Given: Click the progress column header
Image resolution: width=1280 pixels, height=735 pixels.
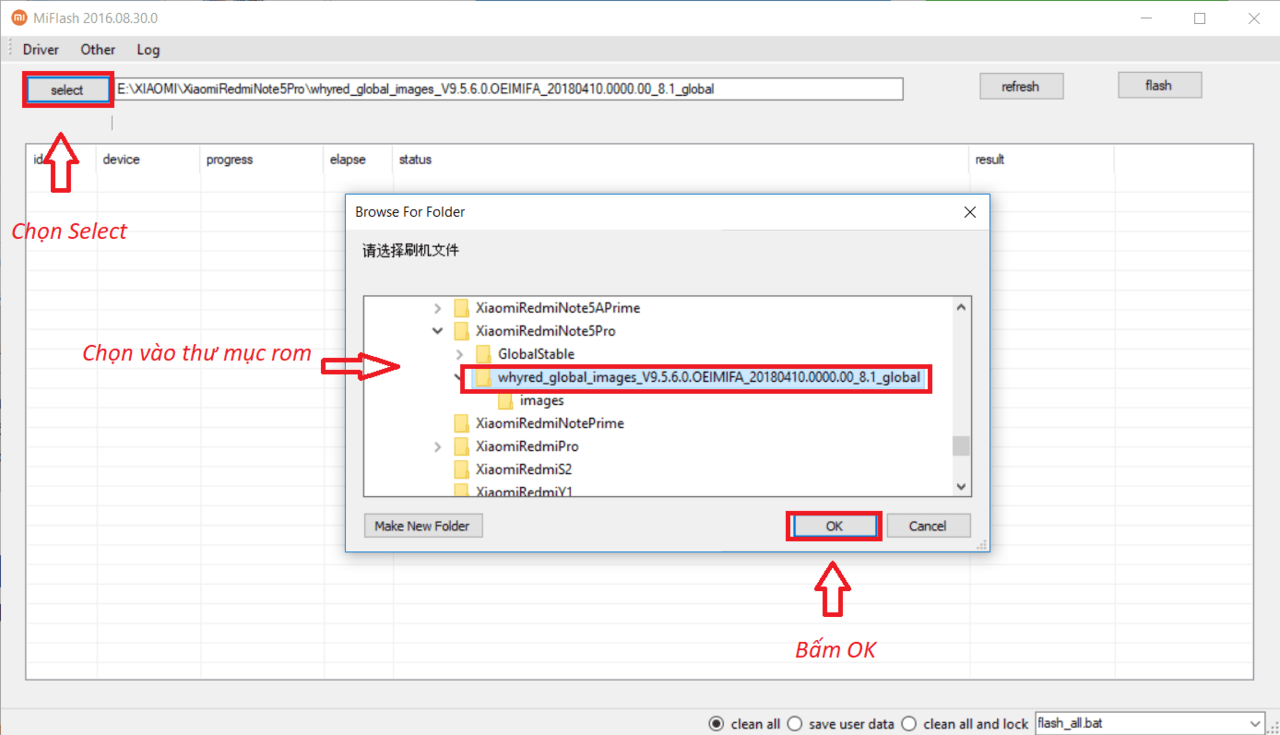Looking at the screenshot, I should click(229, 160).
